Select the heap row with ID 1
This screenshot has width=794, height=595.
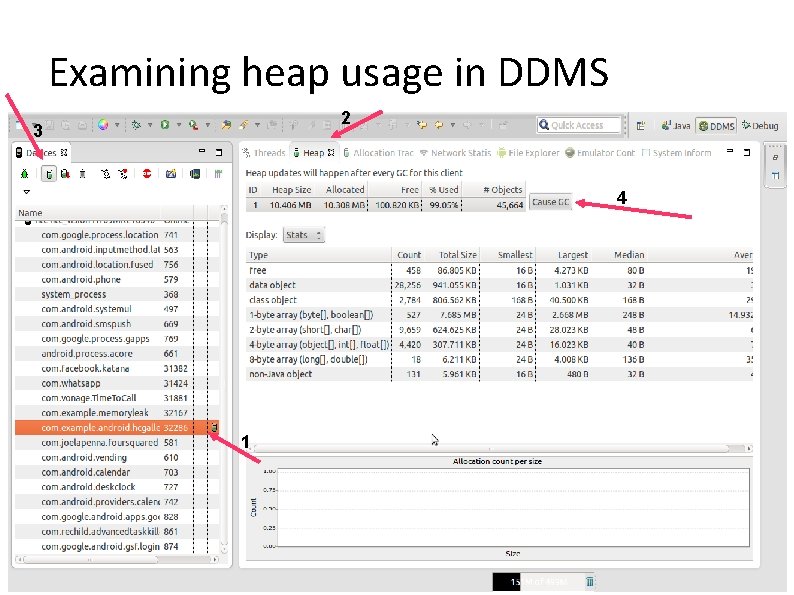click(385, 205)
